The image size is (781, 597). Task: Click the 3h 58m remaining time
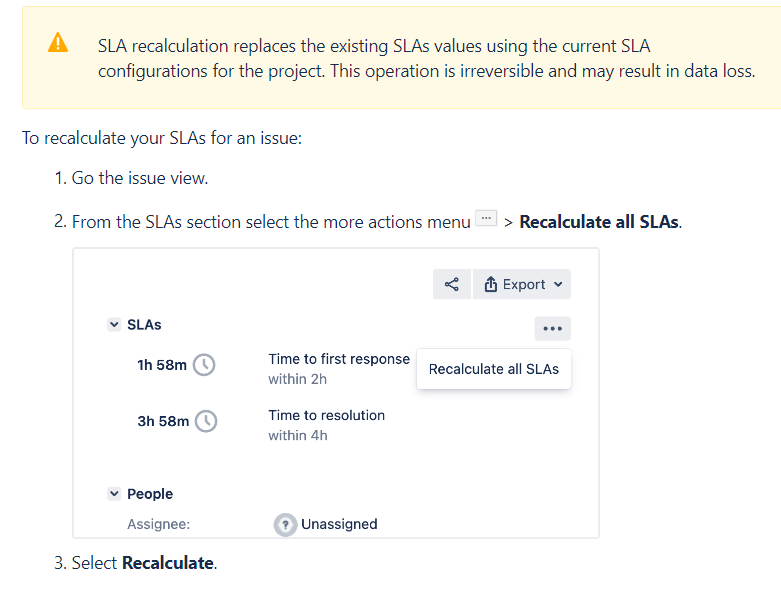pyautogui.click(x=163, y=421)
